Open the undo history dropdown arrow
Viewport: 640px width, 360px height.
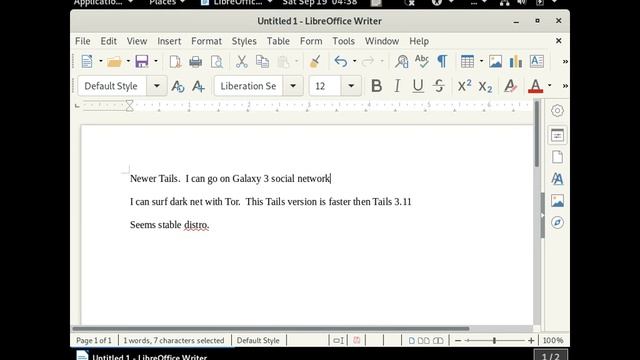pos(354,62)
